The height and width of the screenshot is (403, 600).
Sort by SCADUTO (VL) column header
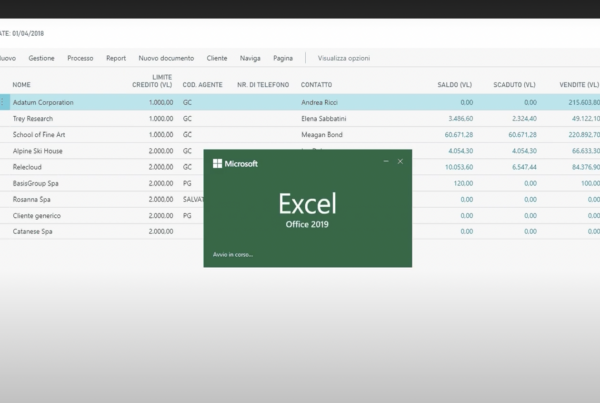(x=514, y=85)
